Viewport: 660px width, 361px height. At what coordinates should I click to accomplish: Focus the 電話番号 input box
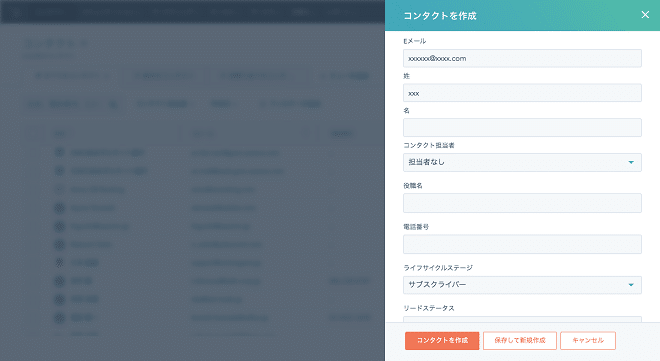pyautogui.click(x=522, y=244)
